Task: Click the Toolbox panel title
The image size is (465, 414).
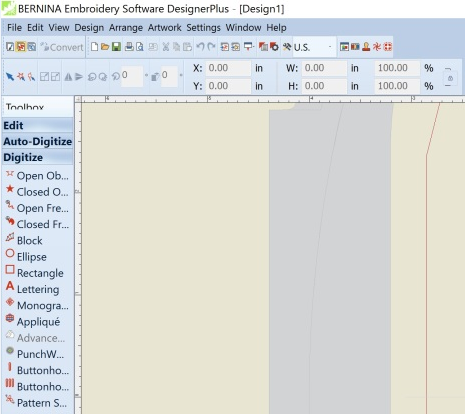Action: pyautogui.click(x=25, y=107)
